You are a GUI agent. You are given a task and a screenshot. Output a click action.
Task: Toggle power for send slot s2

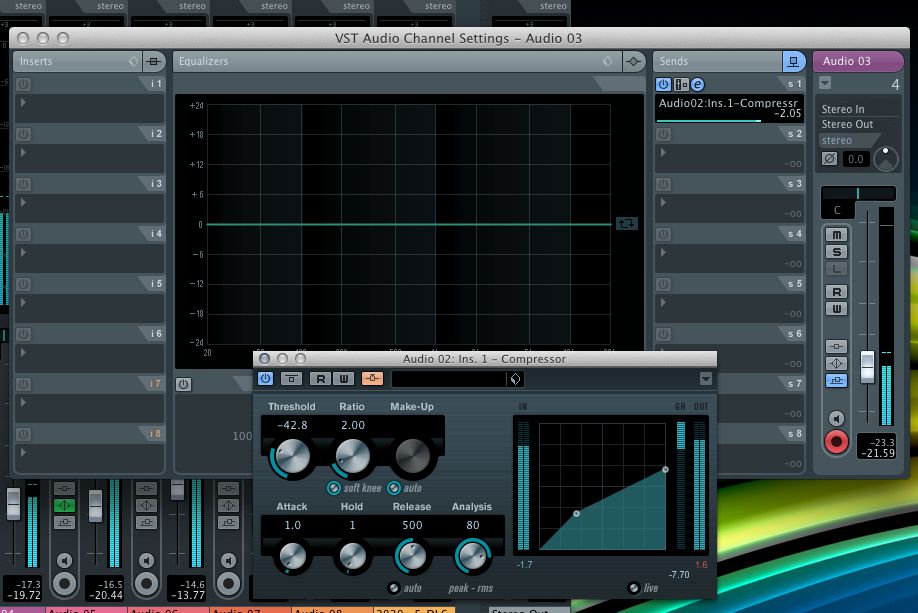[x=663, y=134]
